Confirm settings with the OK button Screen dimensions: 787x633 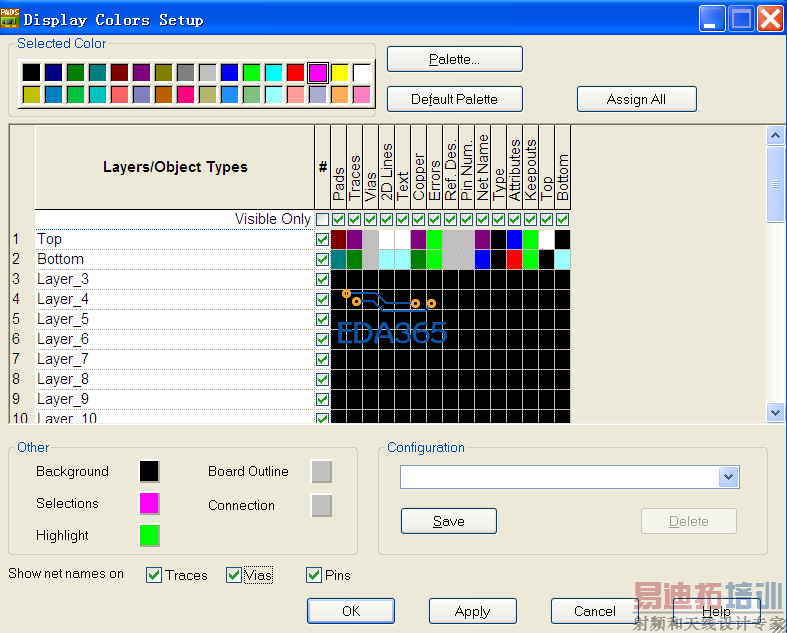(351, 611)
